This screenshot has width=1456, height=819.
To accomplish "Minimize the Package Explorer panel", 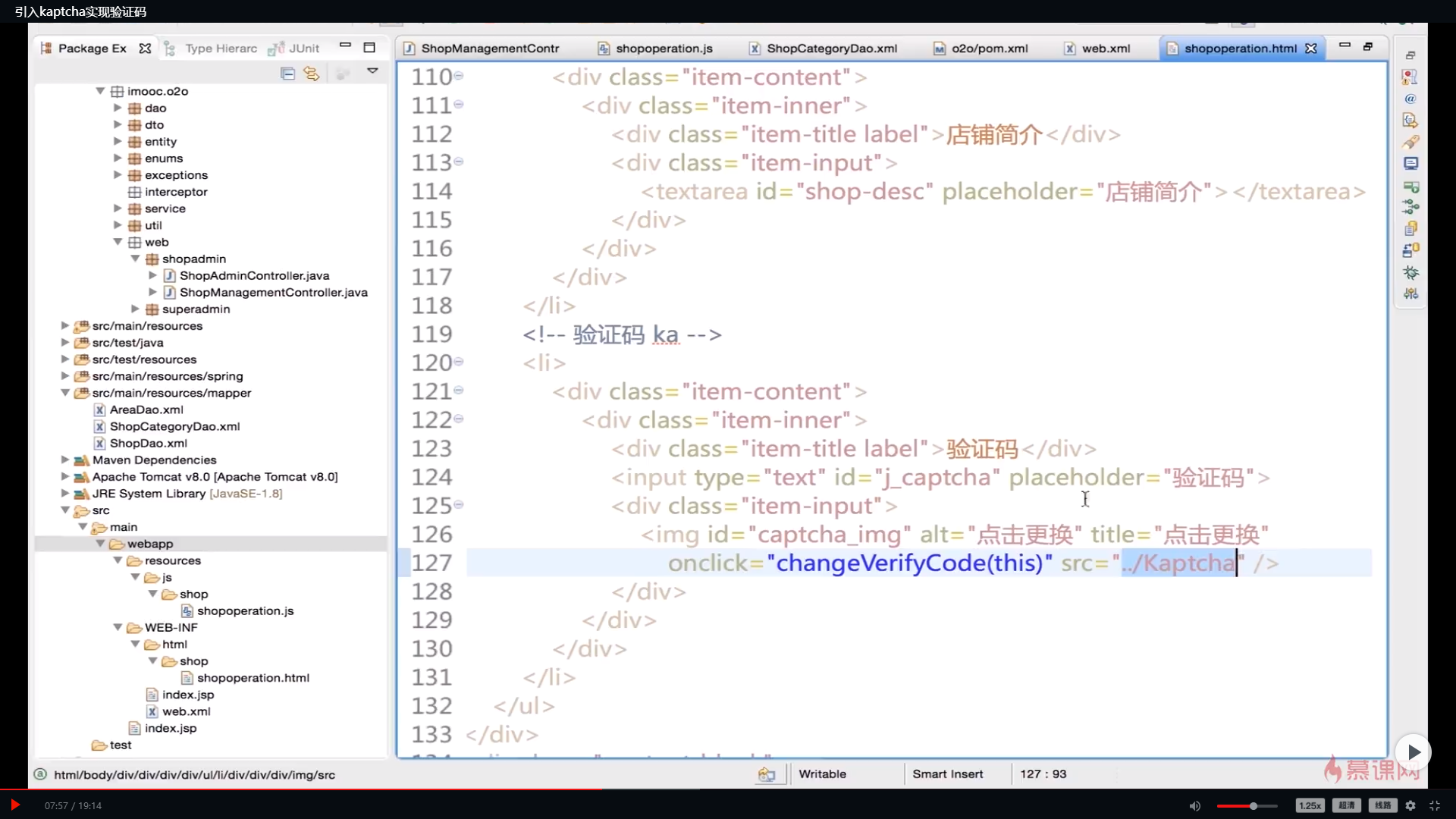I will coord(345,45).
